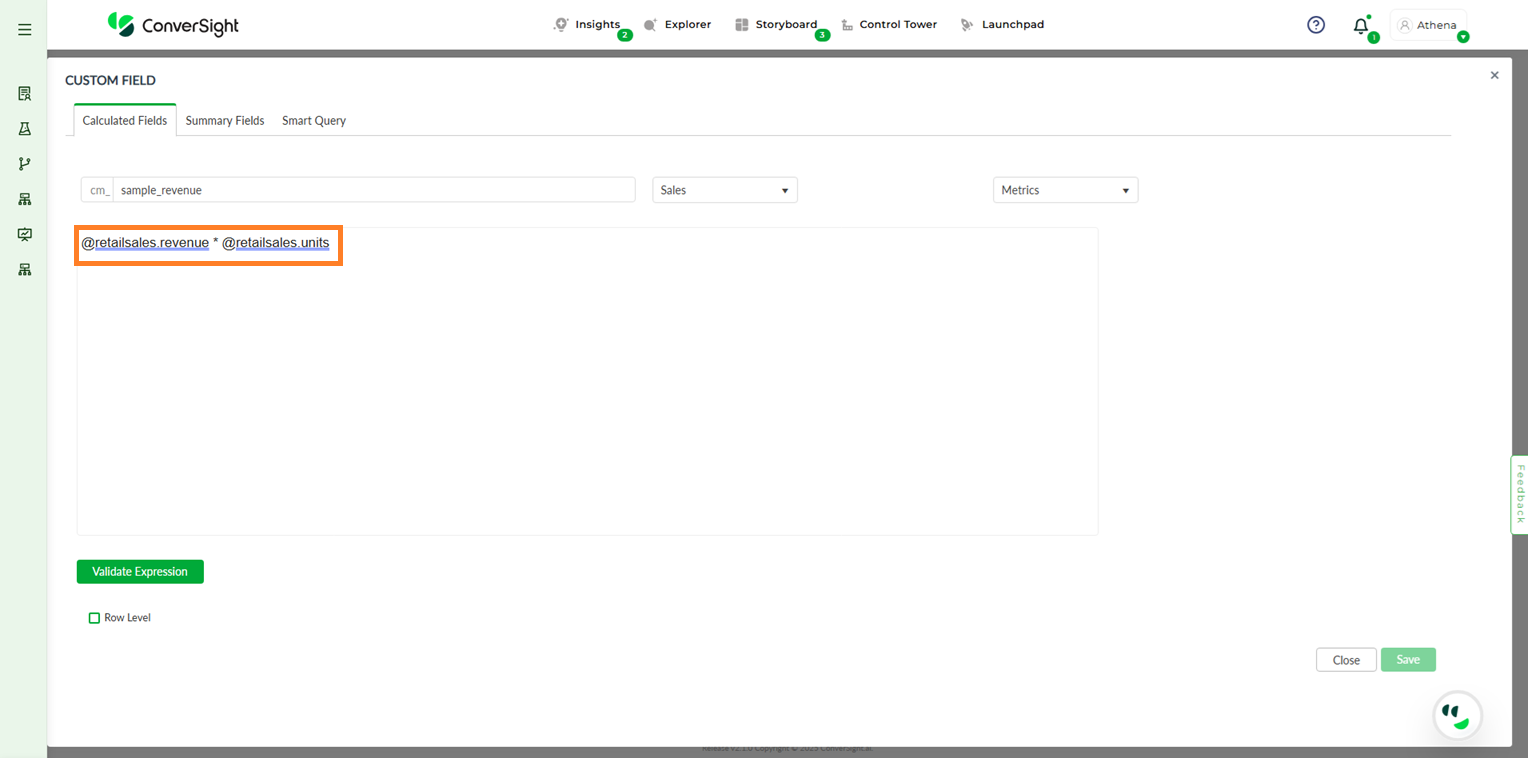This screenshot has height=758, width=1528.
Task: Click the sidebar presentation board icon
Action: tap(25, 234)
